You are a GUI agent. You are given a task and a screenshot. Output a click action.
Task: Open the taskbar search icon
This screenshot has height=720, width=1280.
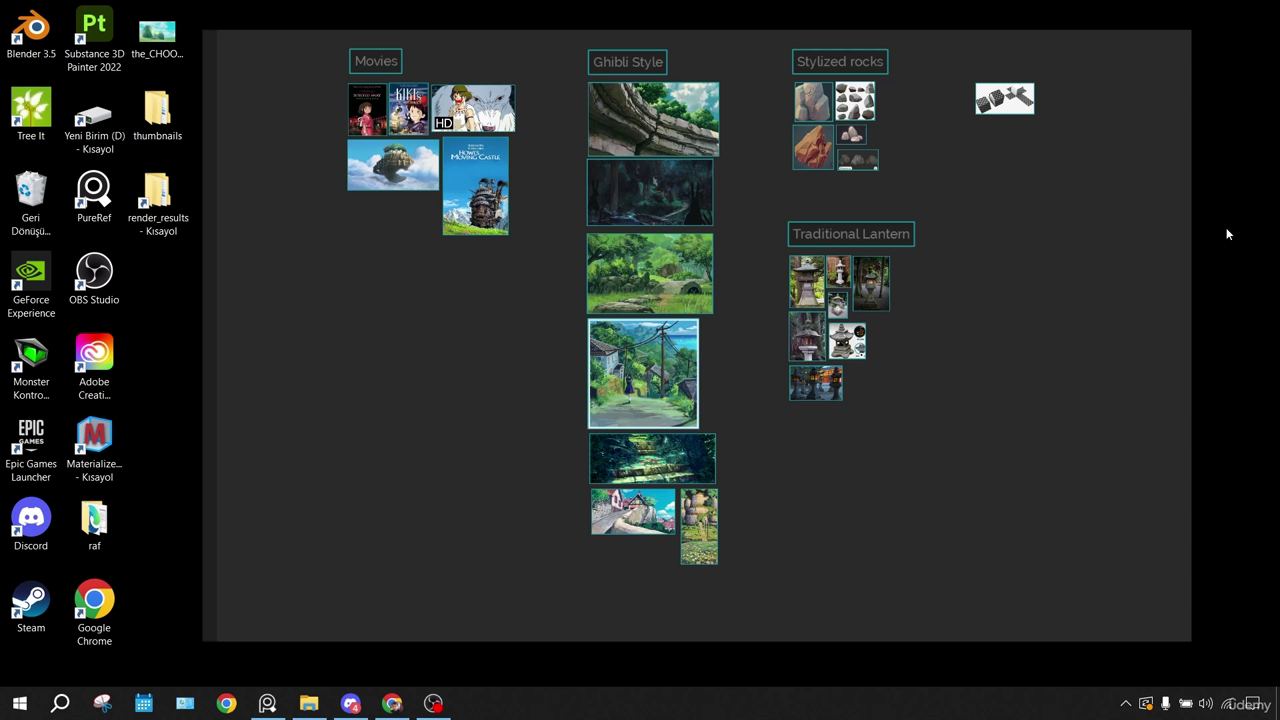click(x=60, y=703)
